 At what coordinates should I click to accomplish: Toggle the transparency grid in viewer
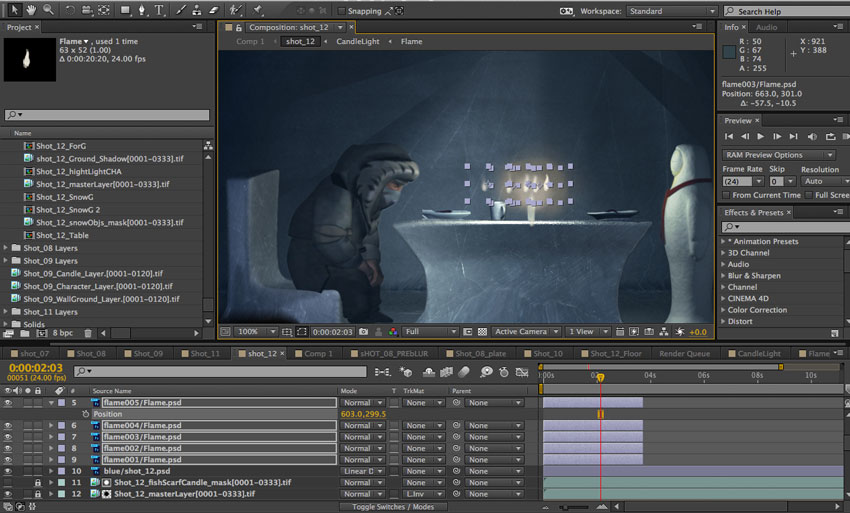pyautogui.click(x=482, y=332)
